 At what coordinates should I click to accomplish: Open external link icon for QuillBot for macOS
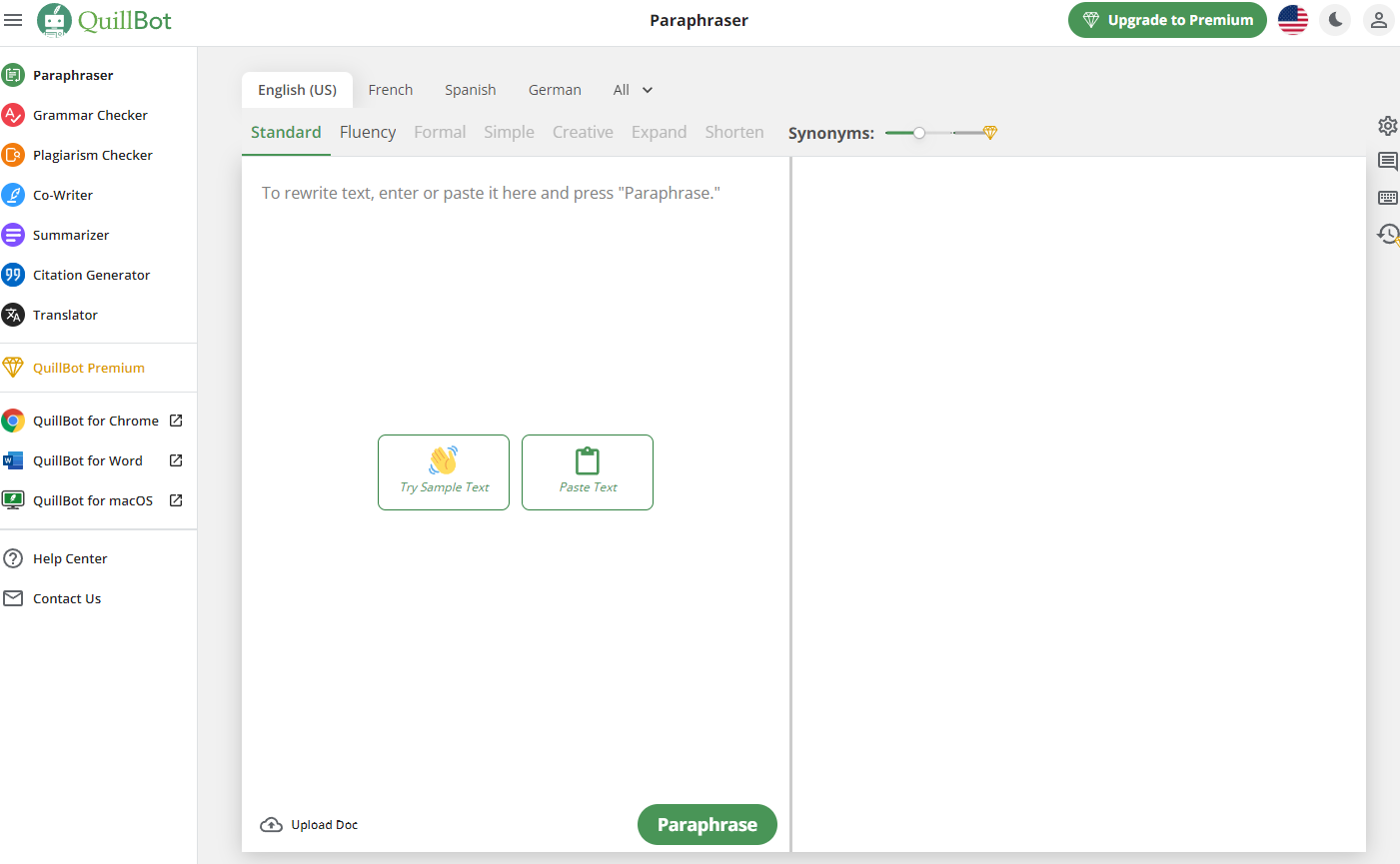click(176, 500)
